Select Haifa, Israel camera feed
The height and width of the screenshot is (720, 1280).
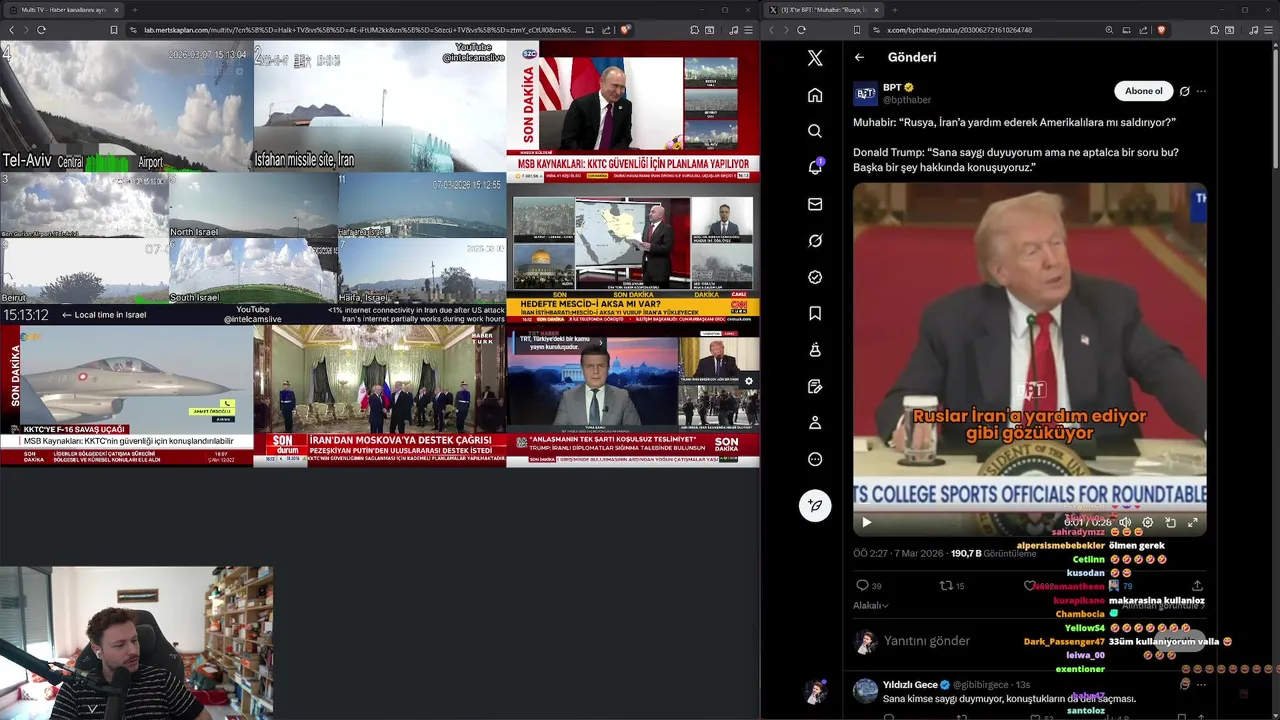[x=422, y=271]
